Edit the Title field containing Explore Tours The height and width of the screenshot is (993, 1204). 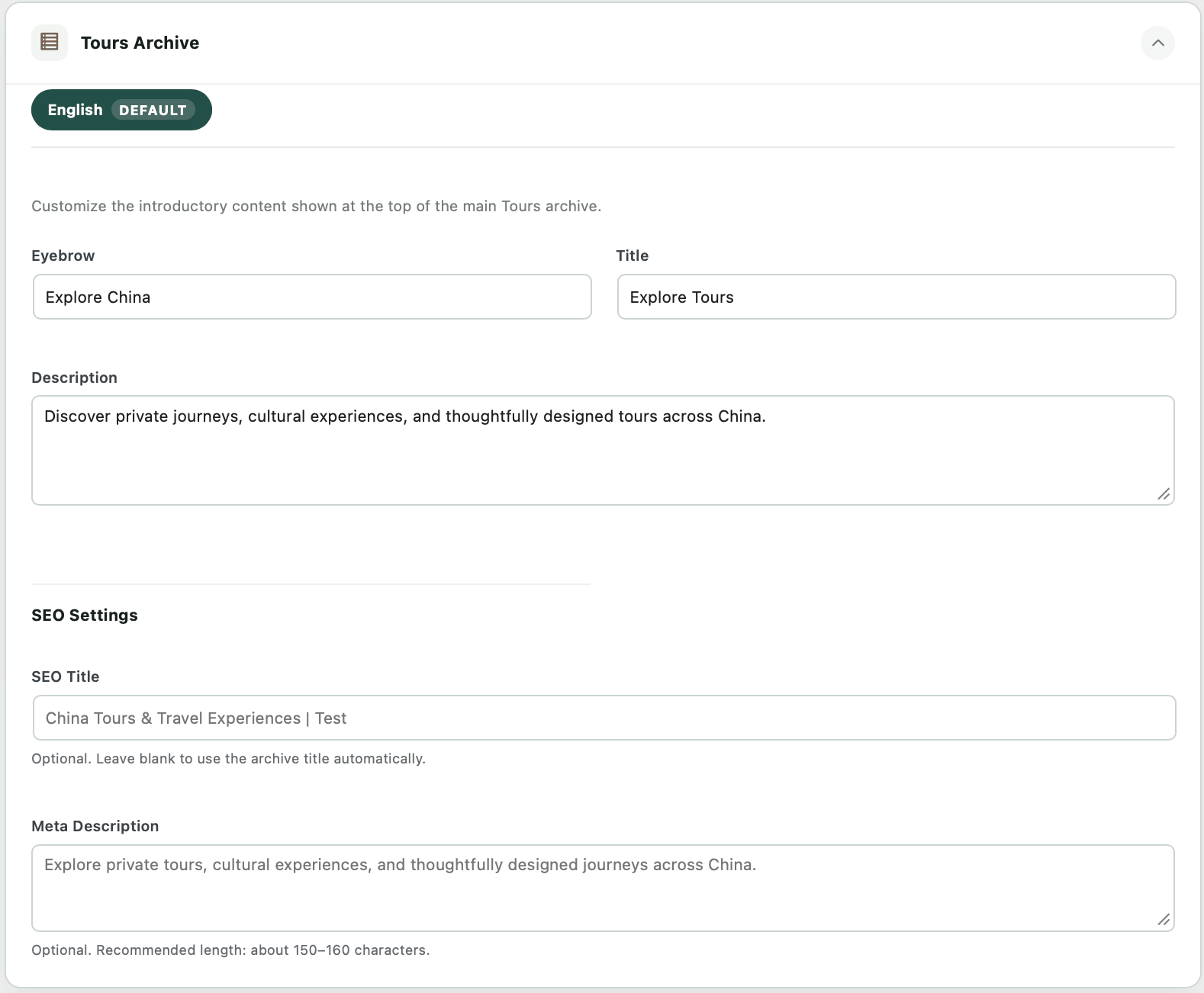point(897,297)
